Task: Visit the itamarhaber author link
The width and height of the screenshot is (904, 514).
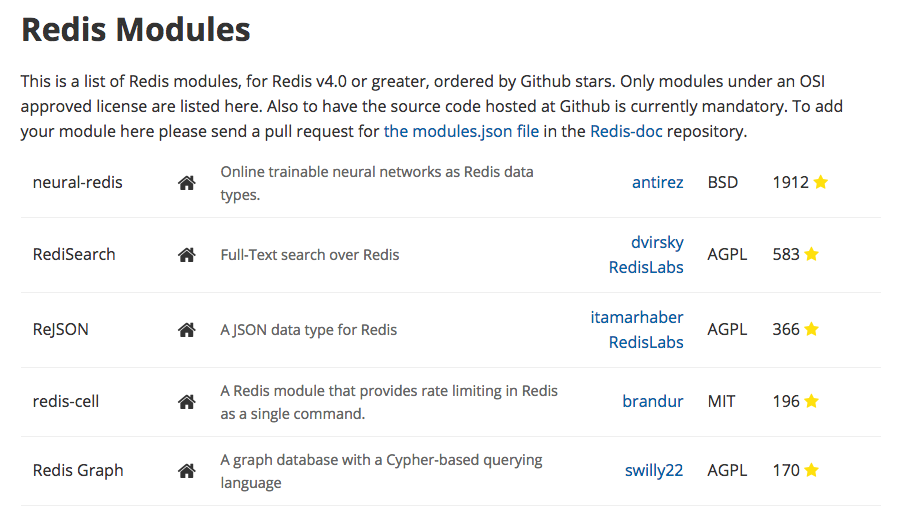Action: coord(637,317)
